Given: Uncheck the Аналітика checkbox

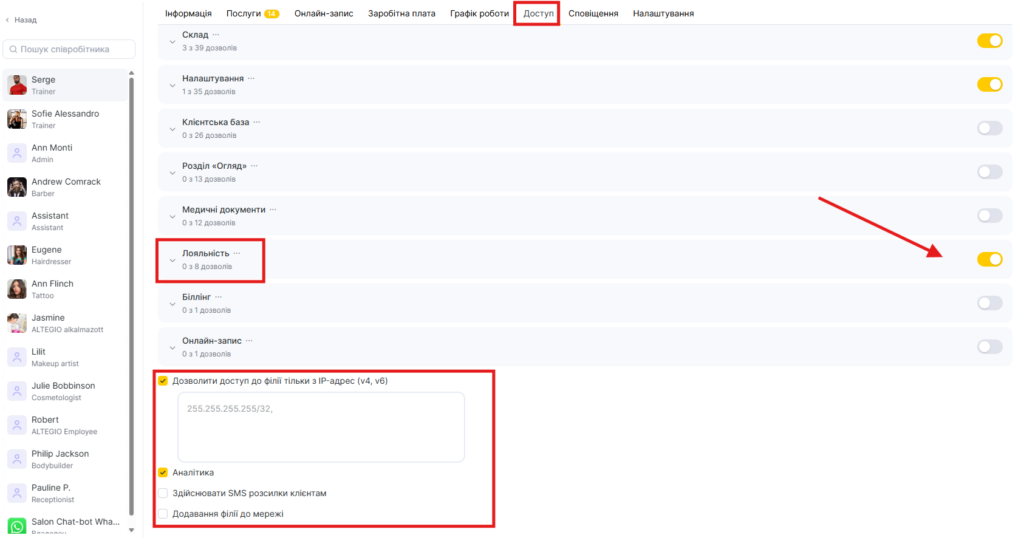Looking at the screenshot, I should [163, 472].
